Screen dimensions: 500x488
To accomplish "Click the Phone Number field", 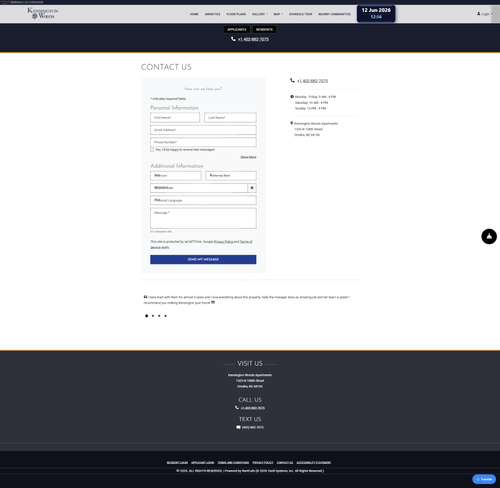I will (x=203, y=142).
